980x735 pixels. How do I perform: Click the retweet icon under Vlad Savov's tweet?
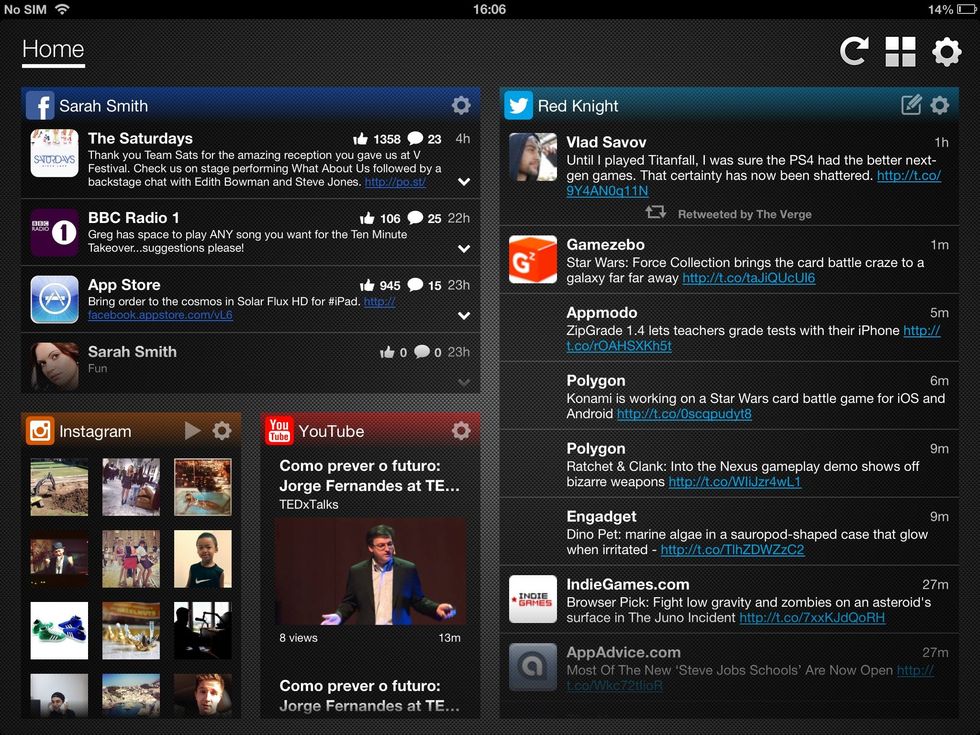coord(655,212)
